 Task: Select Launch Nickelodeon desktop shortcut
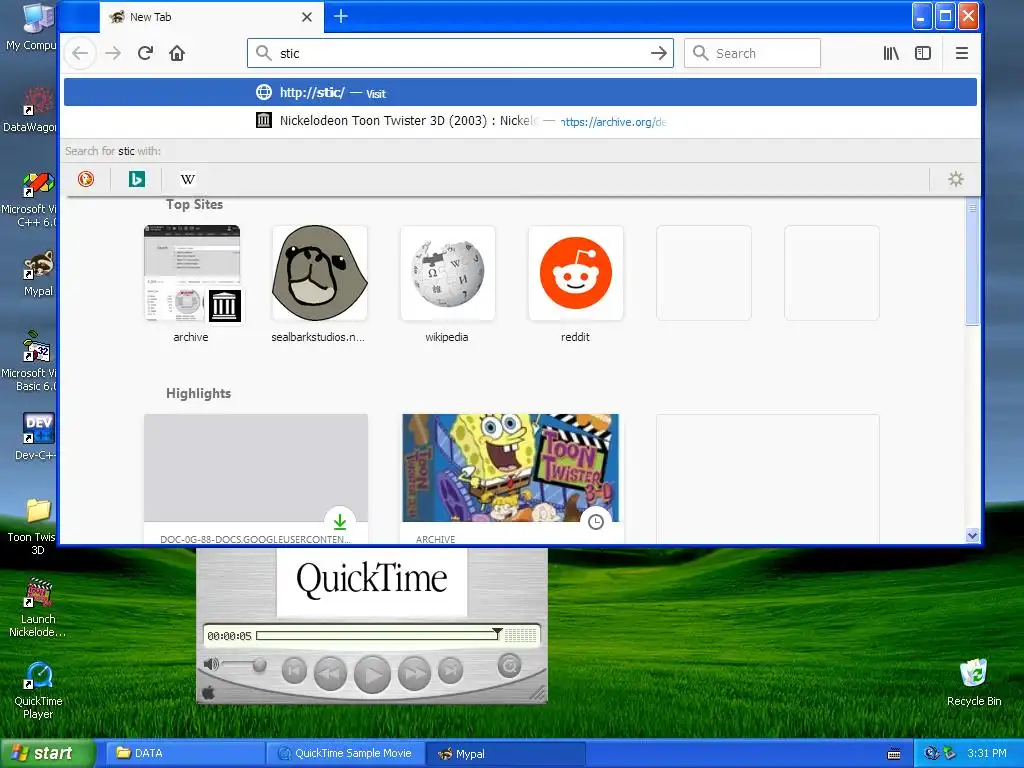pyautogui.click(x=38, y=607)
